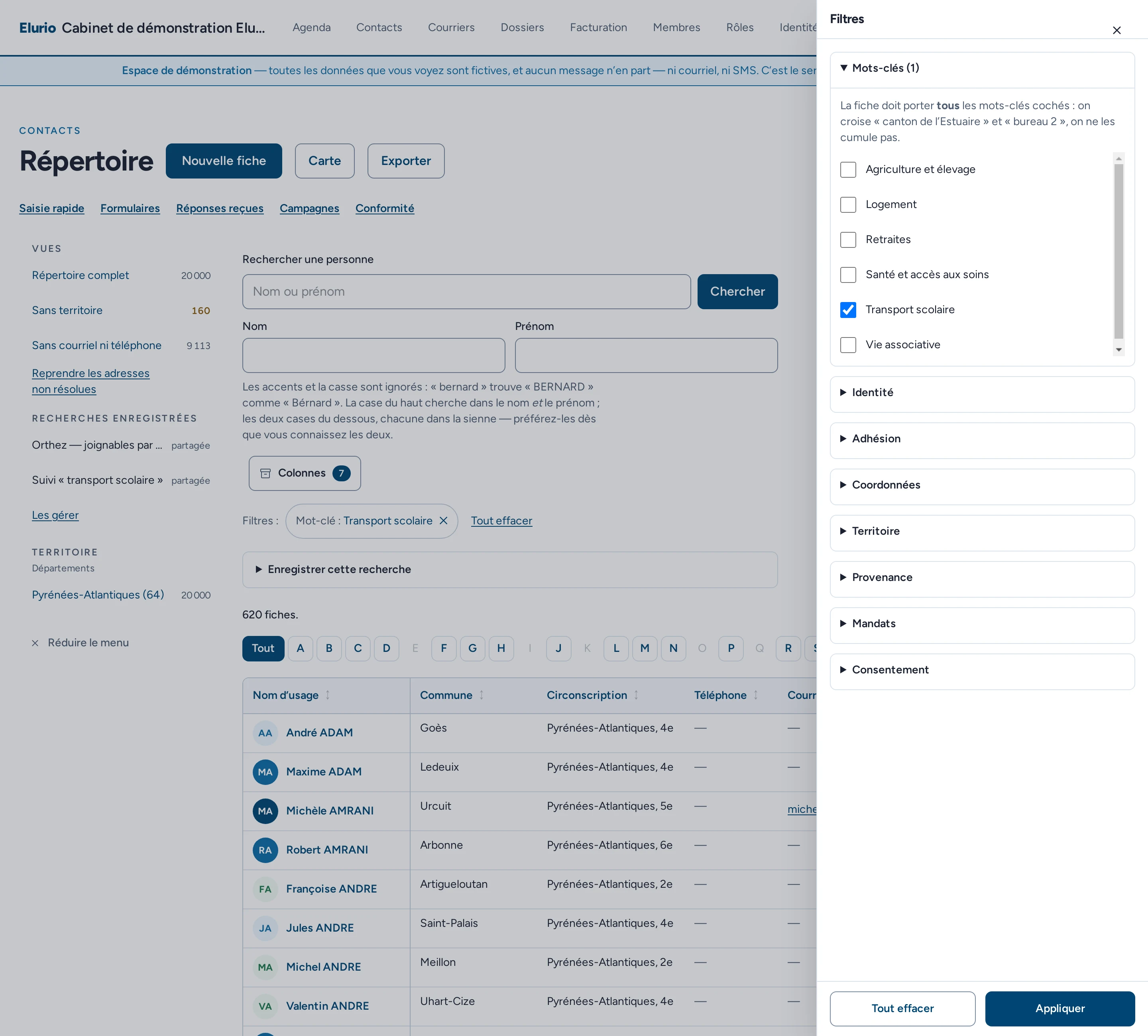1148x1036 pixels.
Task: Click the keyword list scrollbar up arrow
Action: pos(1119,158)
